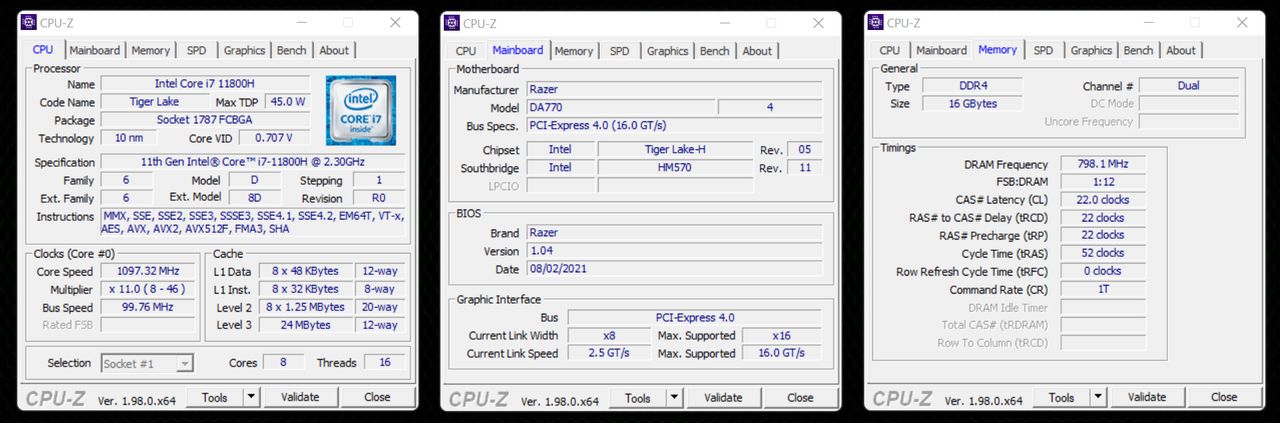Click the 1097.32 MHz core speed value
This screenshot has height=423, width=1280.
pos(148,271)
